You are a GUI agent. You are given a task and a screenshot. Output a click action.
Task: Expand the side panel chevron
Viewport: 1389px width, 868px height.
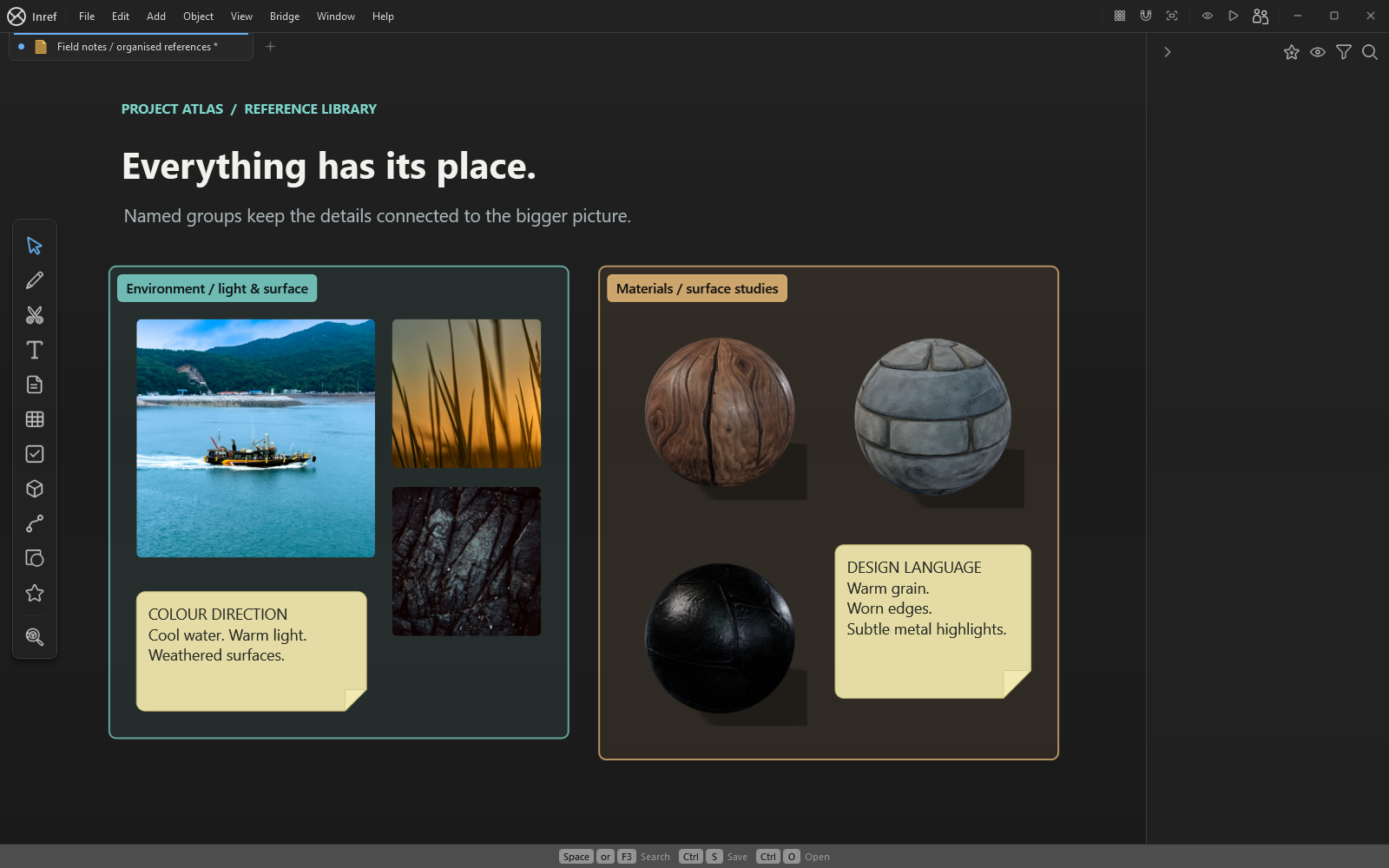point(1168,52)
